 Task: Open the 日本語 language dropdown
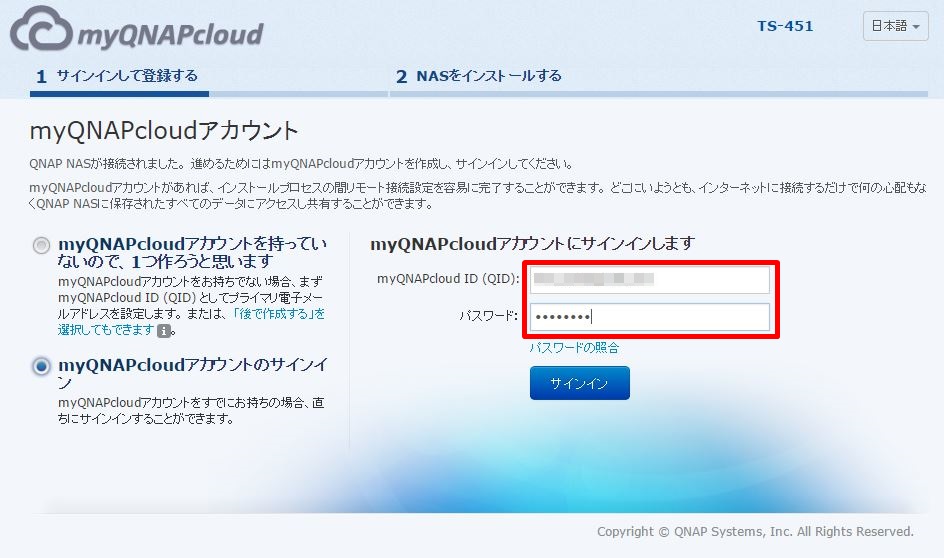[x=895, y=26]
